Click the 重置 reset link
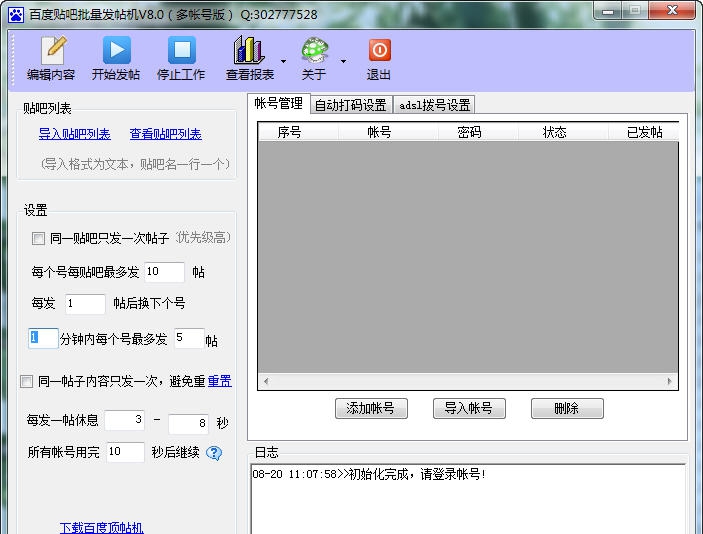703x534 pixels. pos(220,381)
